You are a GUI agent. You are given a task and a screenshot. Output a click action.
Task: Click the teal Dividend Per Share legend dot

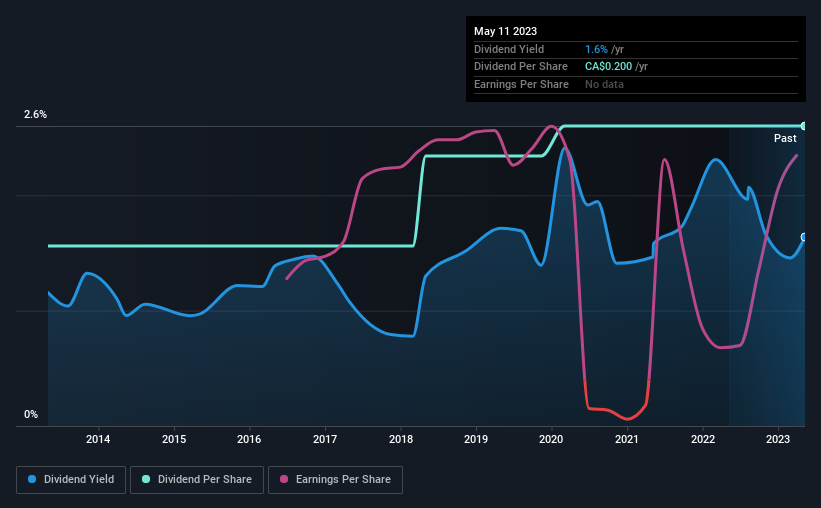point(146,479)
